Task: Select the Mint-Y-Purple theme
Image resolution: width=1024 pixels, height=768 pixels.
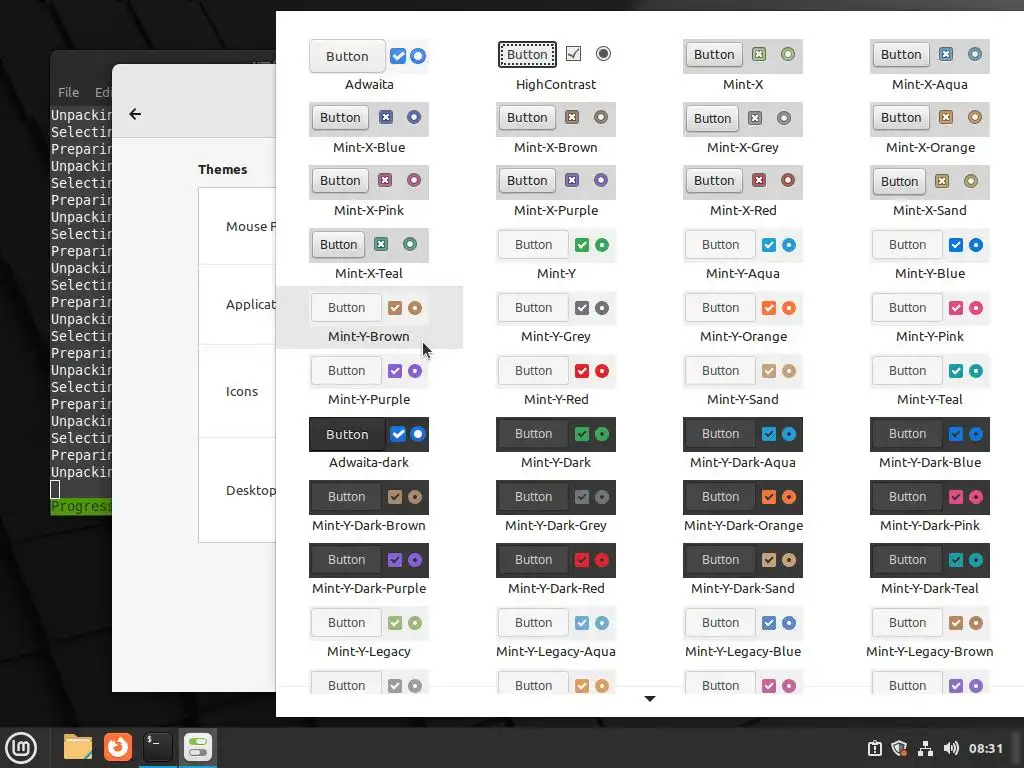Action: tap(369, 381)
